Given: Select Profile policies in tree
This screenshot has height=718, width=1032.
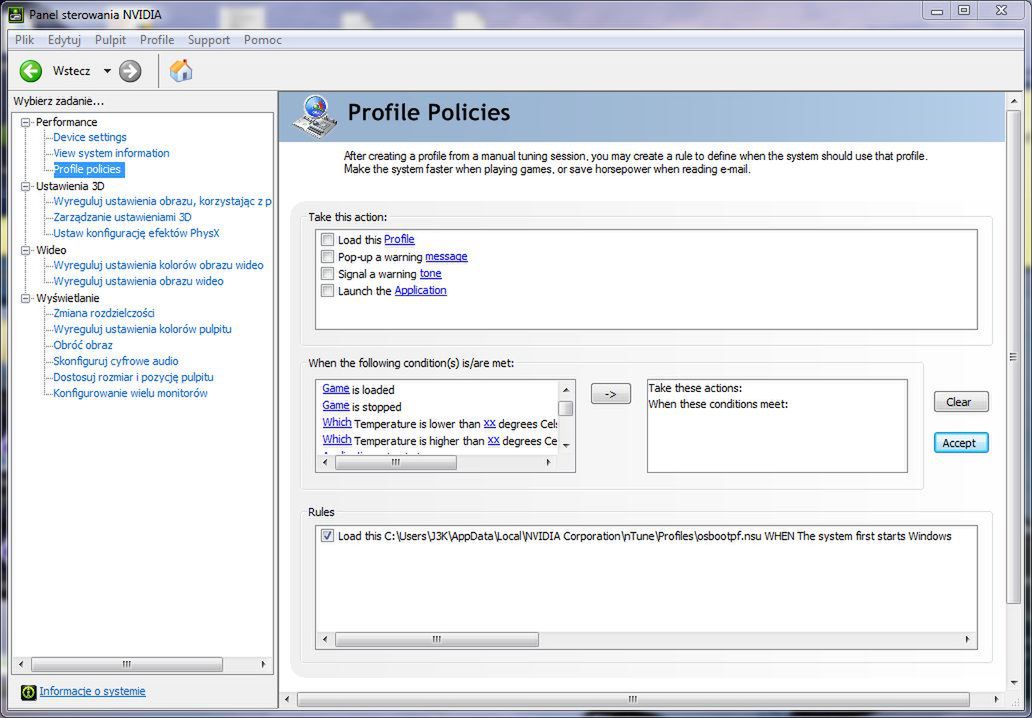Looking at the screenshot, I should pos(88,170).
